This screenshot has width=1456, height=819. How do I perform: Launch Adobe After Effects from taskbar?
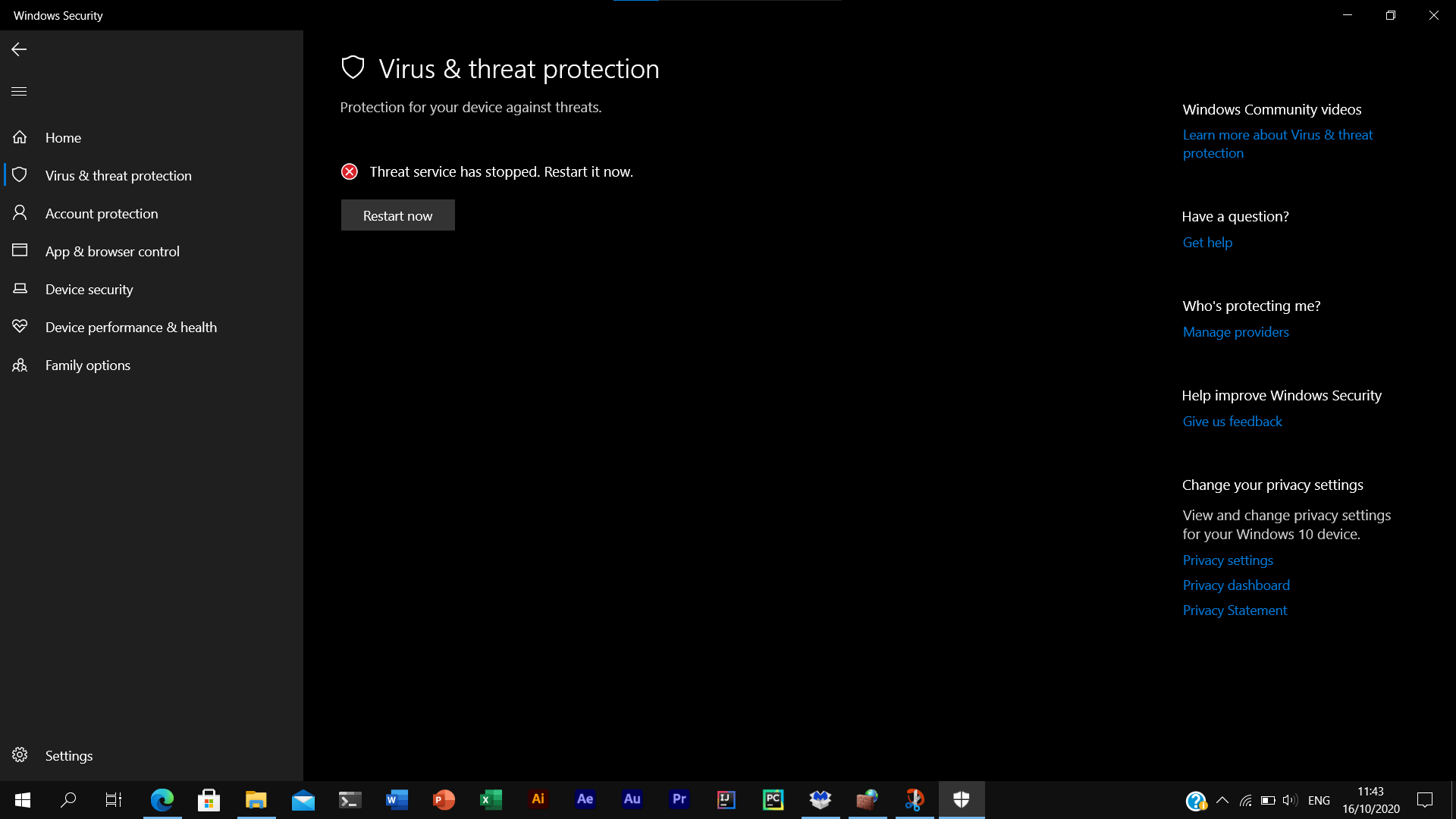click(x=585, y=800)
